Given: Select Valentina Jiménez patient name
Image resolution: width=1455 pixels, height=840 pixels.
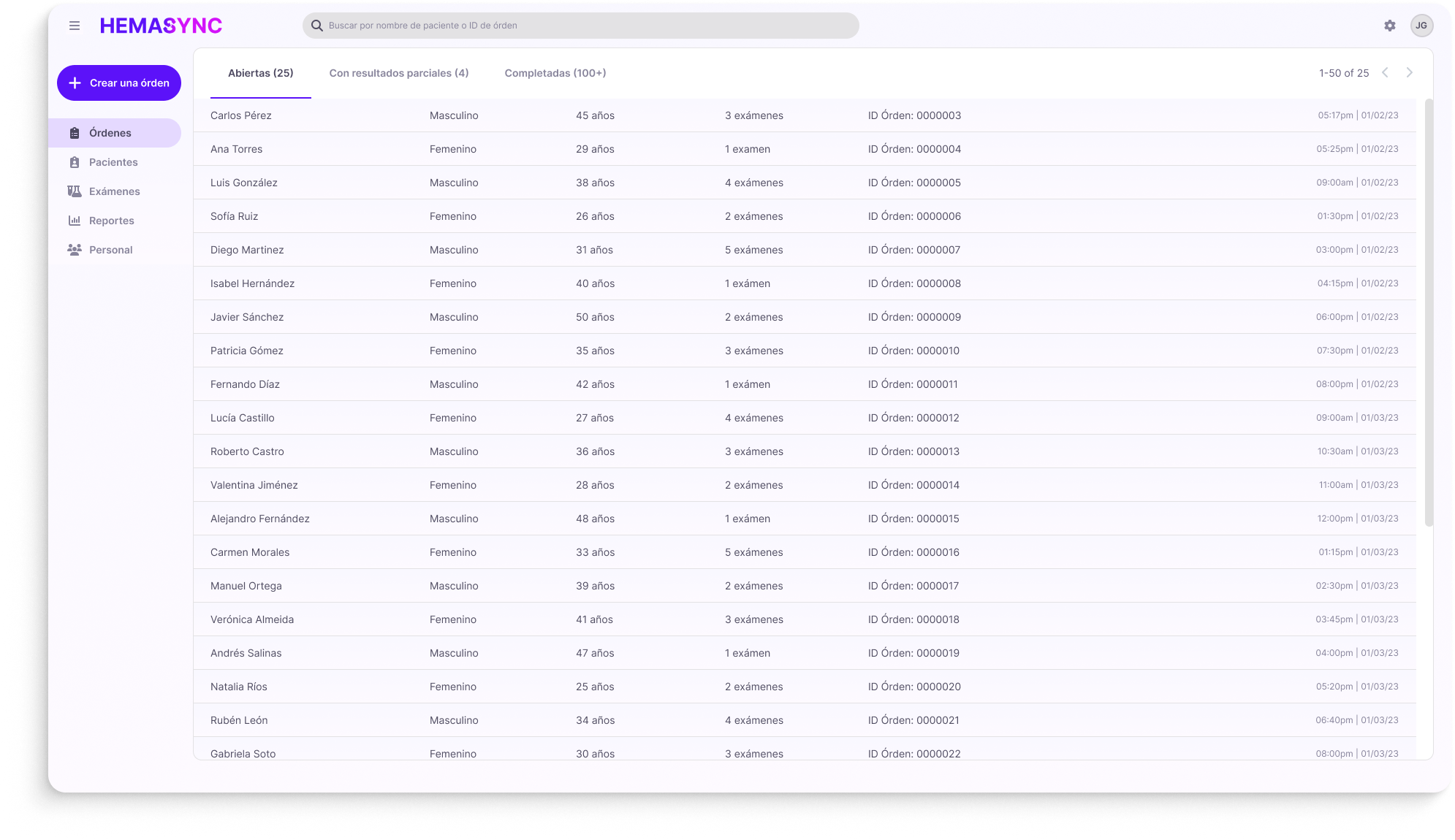Looking at the screenshot, I should point(254,485).
